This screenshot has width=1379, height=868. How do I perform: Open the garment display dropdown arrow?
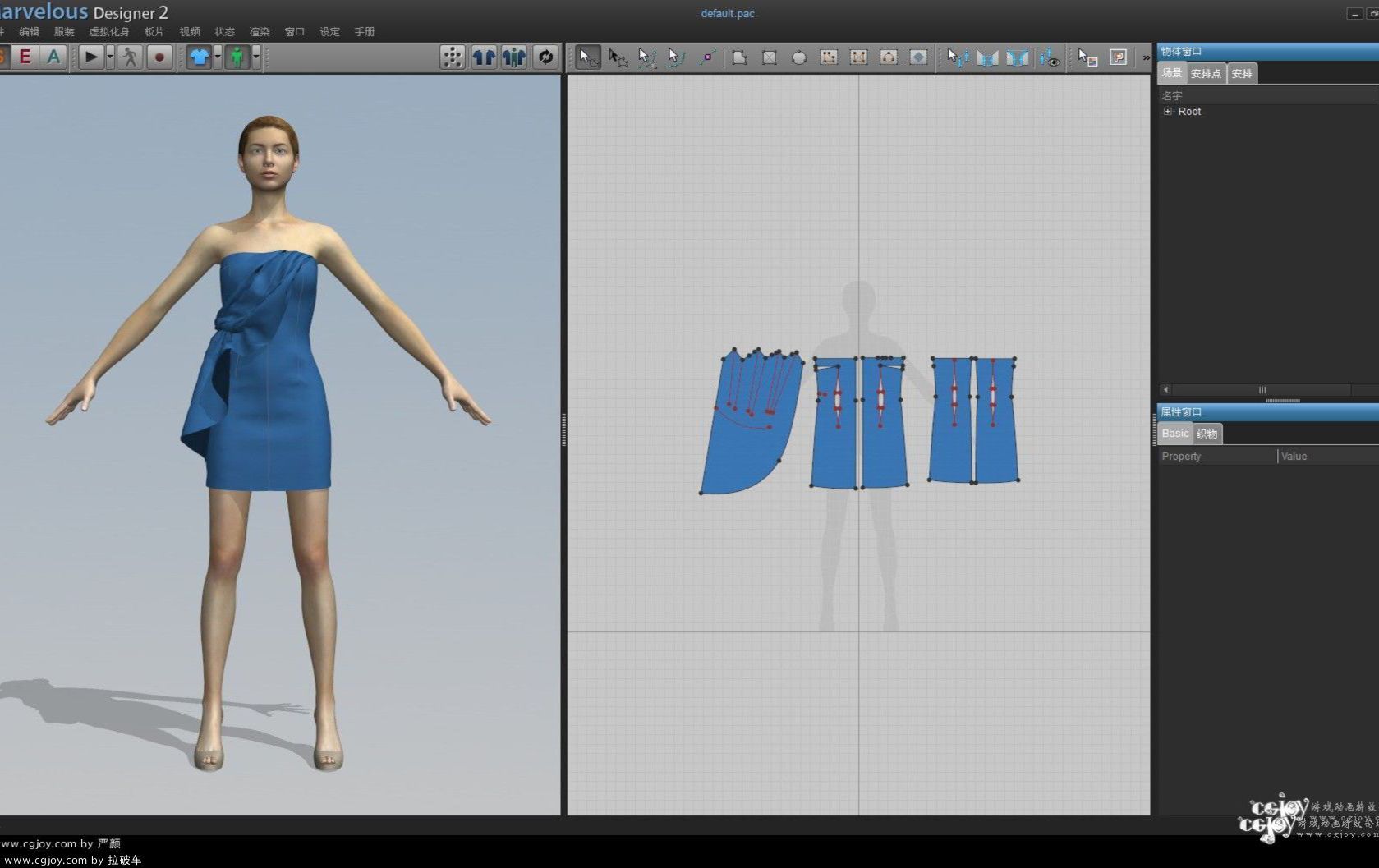(218, 57)
